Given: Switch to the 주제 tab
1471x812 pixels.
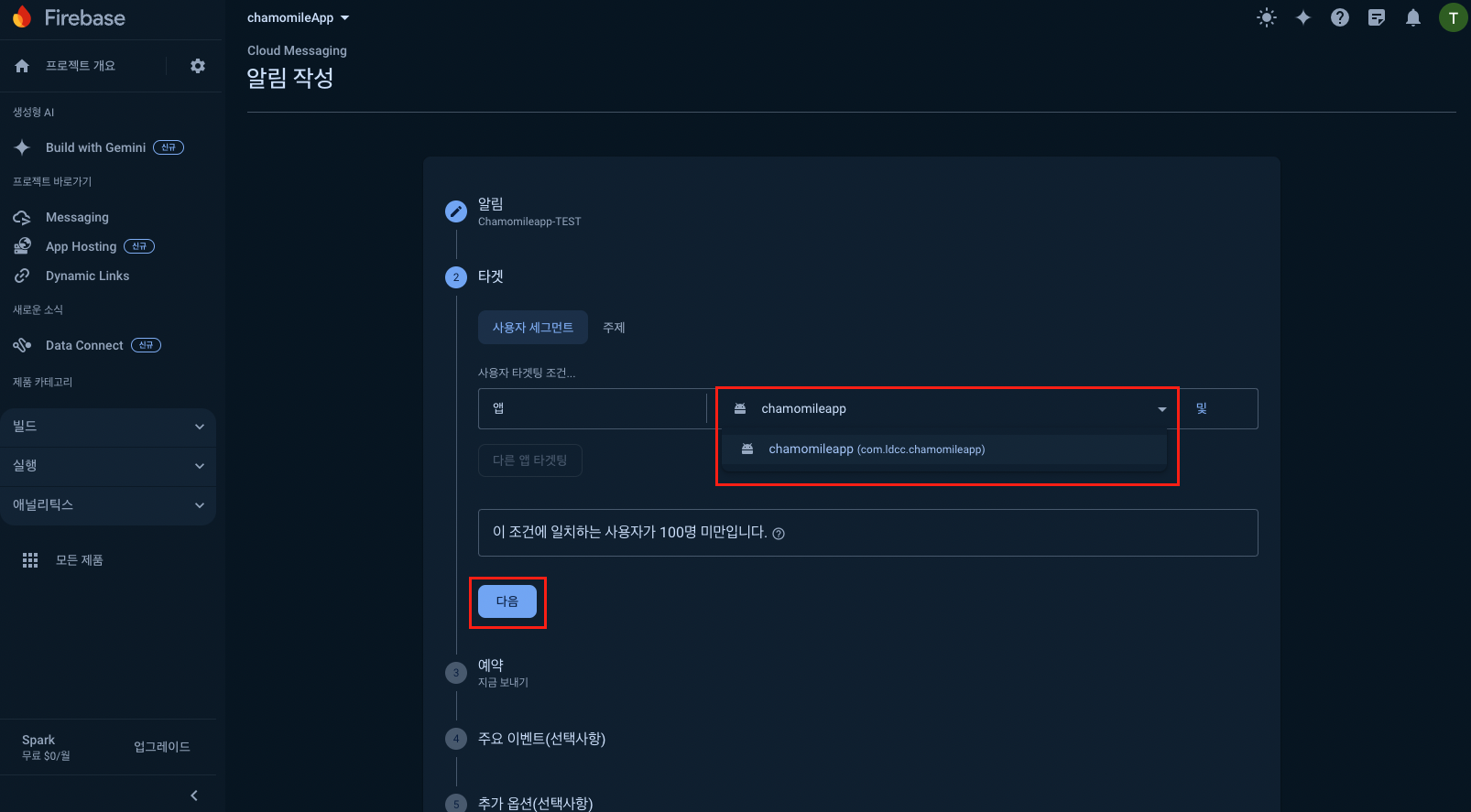Looking at the screenshot, I should [x=614, y=328].
